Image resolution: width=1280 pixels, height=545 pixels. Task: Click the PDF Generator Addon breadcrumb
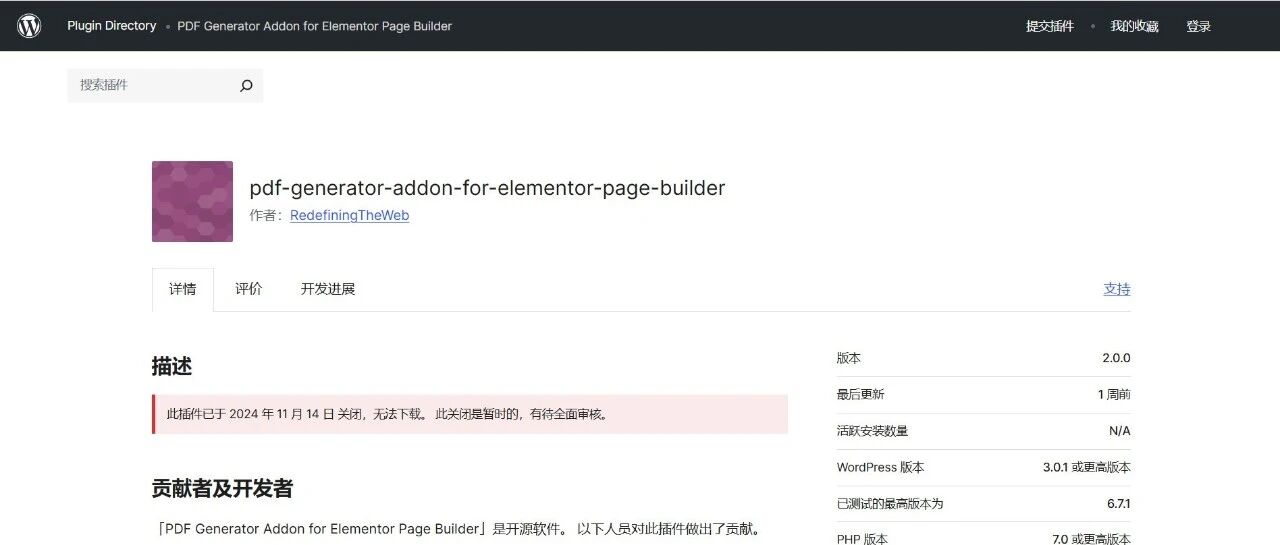pos(314,26)
